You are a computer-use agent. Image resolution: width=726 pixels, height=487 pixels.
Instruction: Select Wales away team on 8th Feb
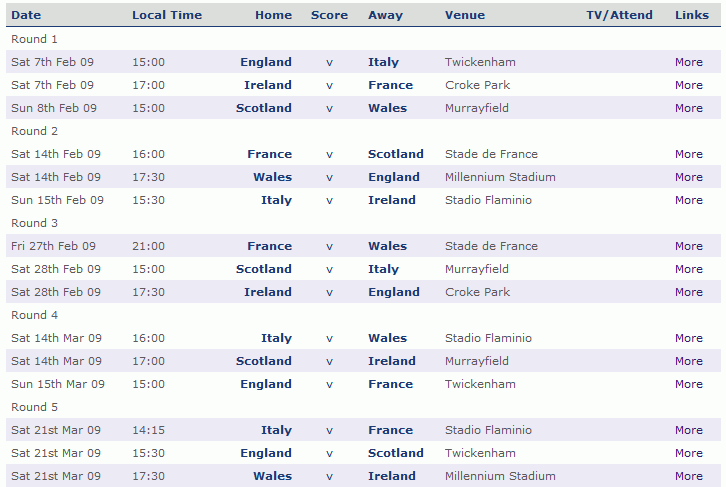pyautogui.click(x=388, y=108)
